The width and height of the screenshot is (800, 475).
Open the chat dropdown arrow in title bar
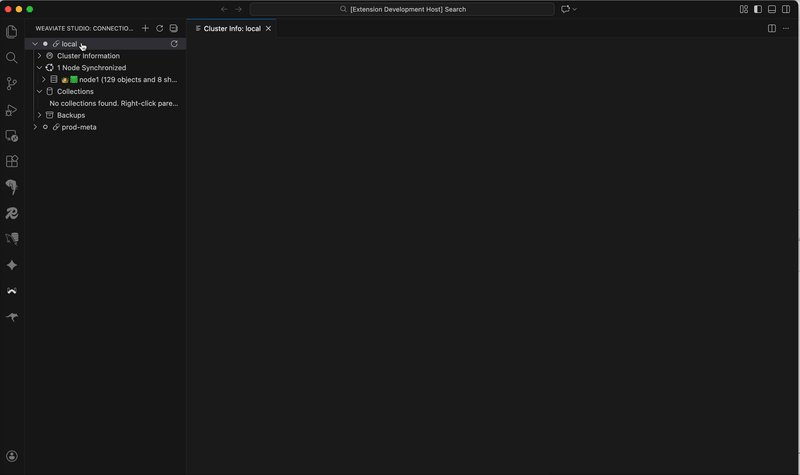[574, 9]
